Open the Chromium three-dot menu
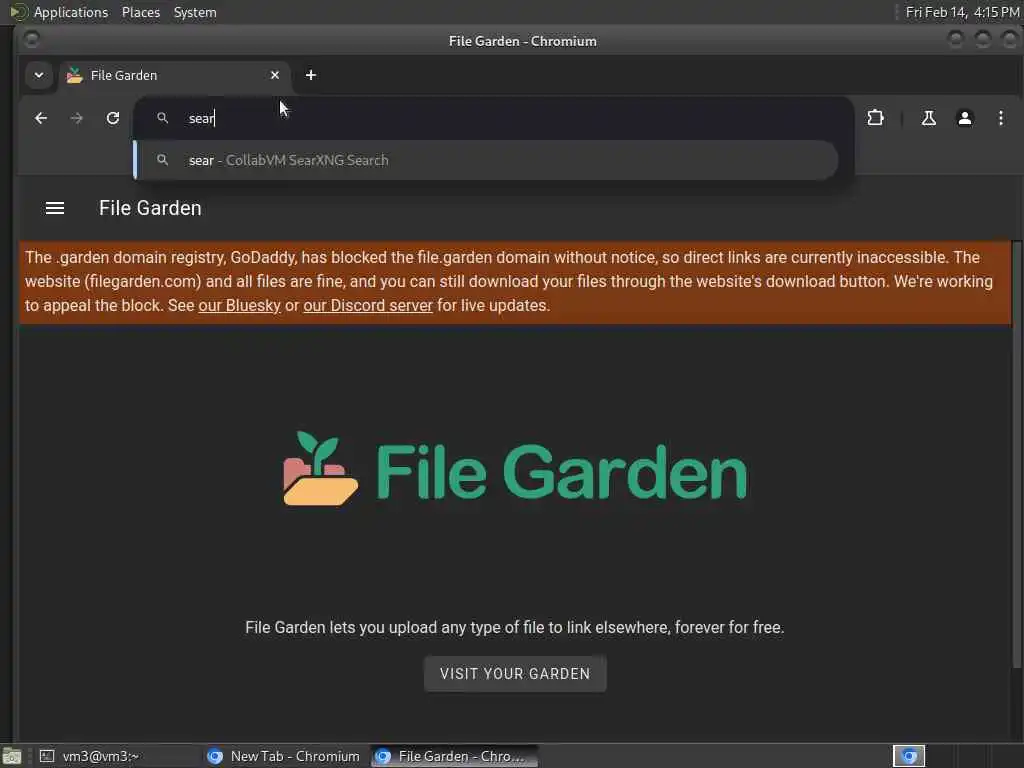 point(1000,118)
